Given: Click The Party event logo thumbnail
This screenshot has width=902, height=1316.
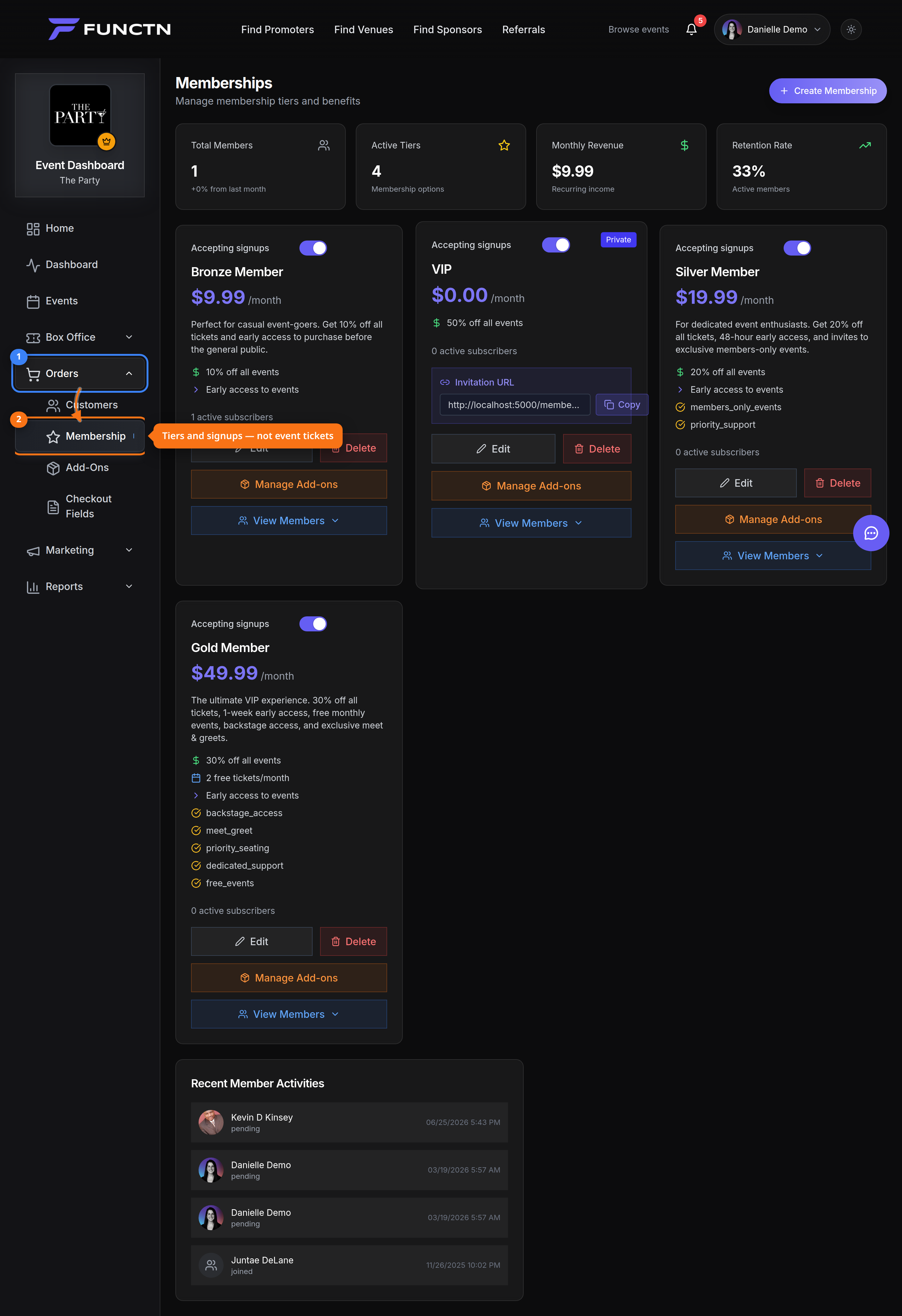Looking at the screenshot, I should 80,115.
